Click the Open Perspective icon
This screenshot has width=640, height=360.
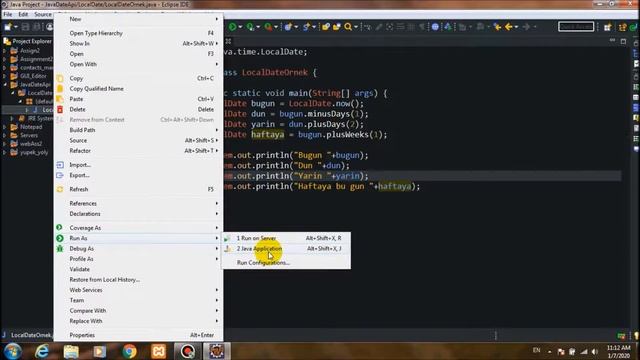[x=608, y=27]
